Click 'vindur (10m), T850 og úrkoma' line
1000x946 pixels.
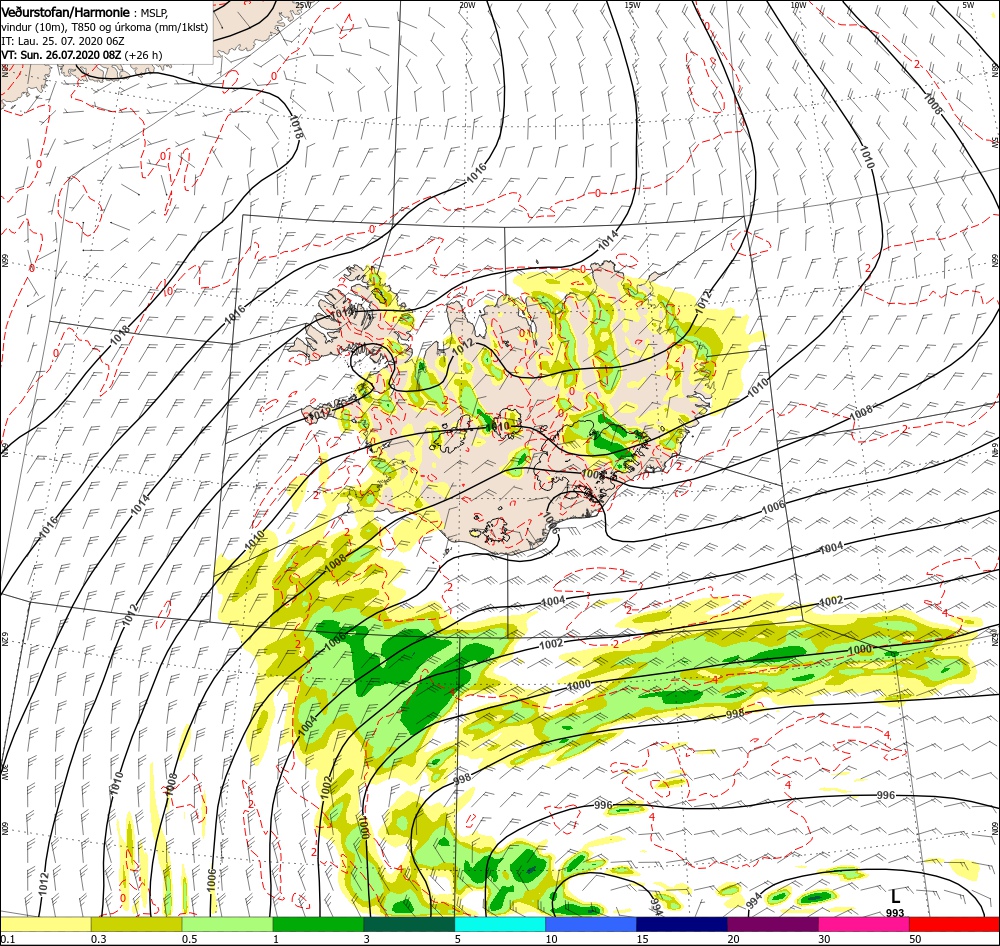click(105, 27)
